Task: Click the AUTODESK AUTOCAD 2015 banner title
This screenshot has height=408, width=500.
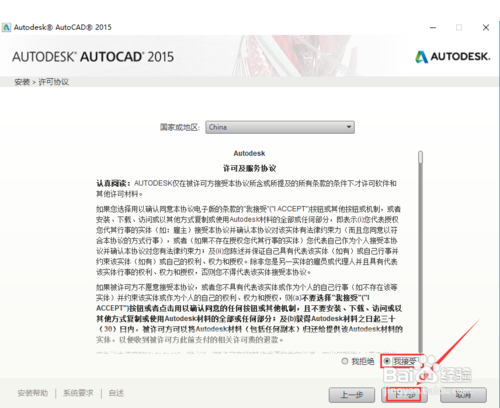Action: tap(93, 57)
